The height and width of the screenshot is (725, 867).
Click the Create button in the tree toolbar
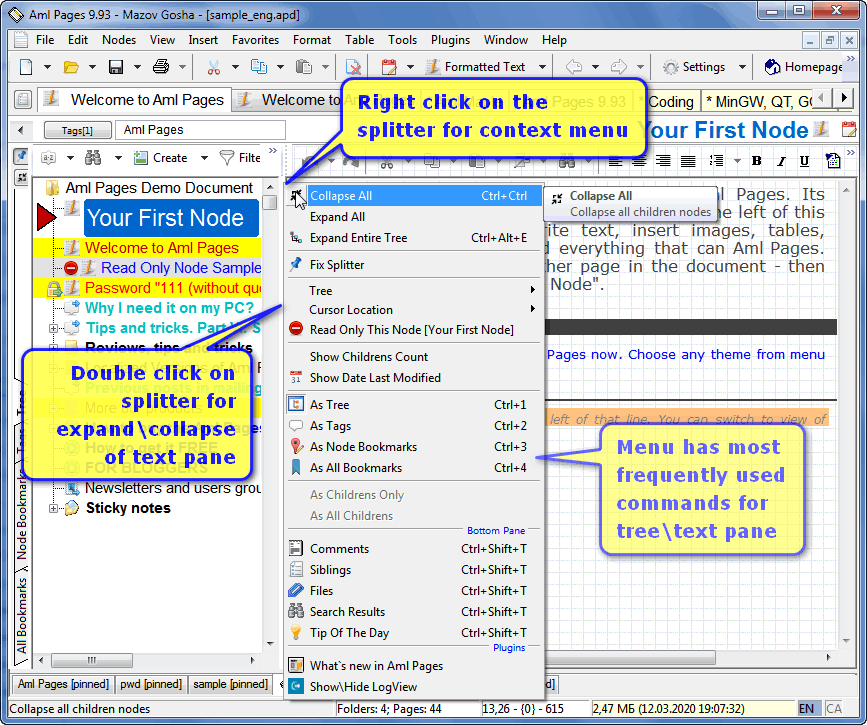[162, 158]
